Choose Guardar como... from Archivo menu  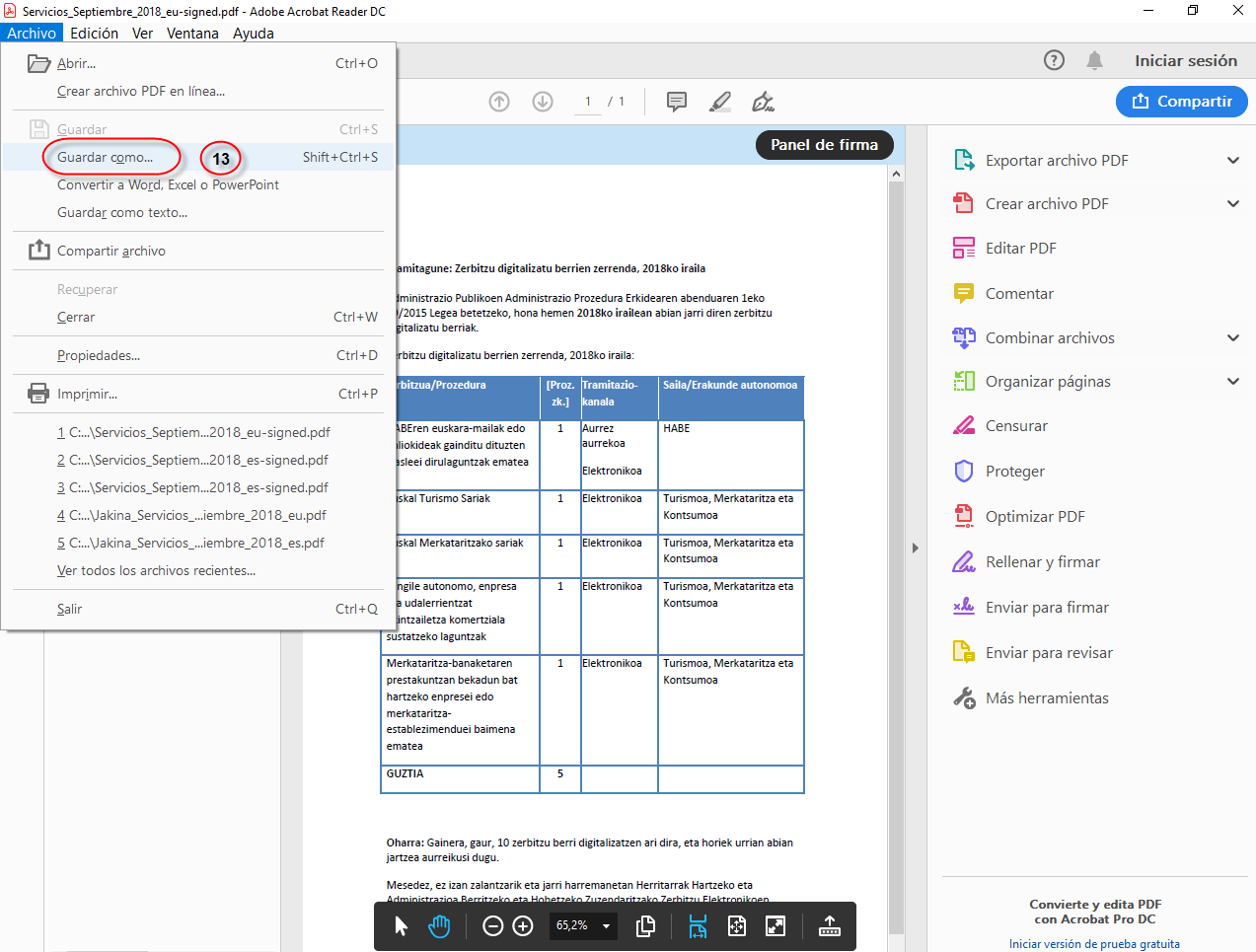[x=105, y=157]
